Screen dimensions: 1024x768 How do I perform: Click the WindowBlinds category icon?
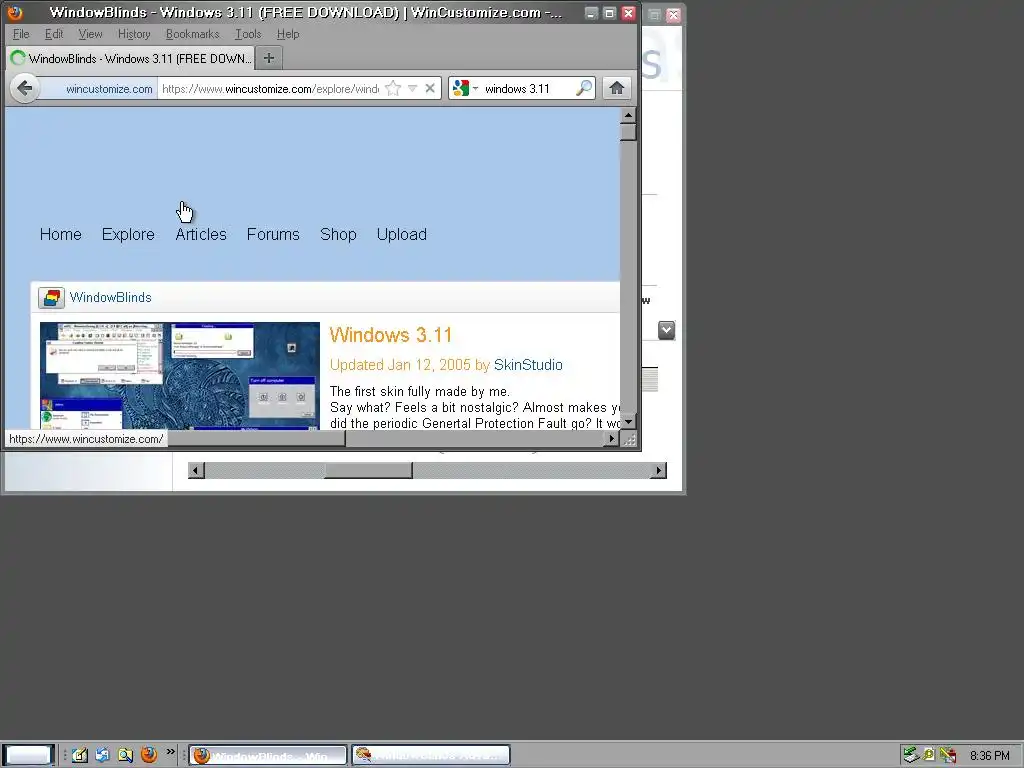coord(51,298)
